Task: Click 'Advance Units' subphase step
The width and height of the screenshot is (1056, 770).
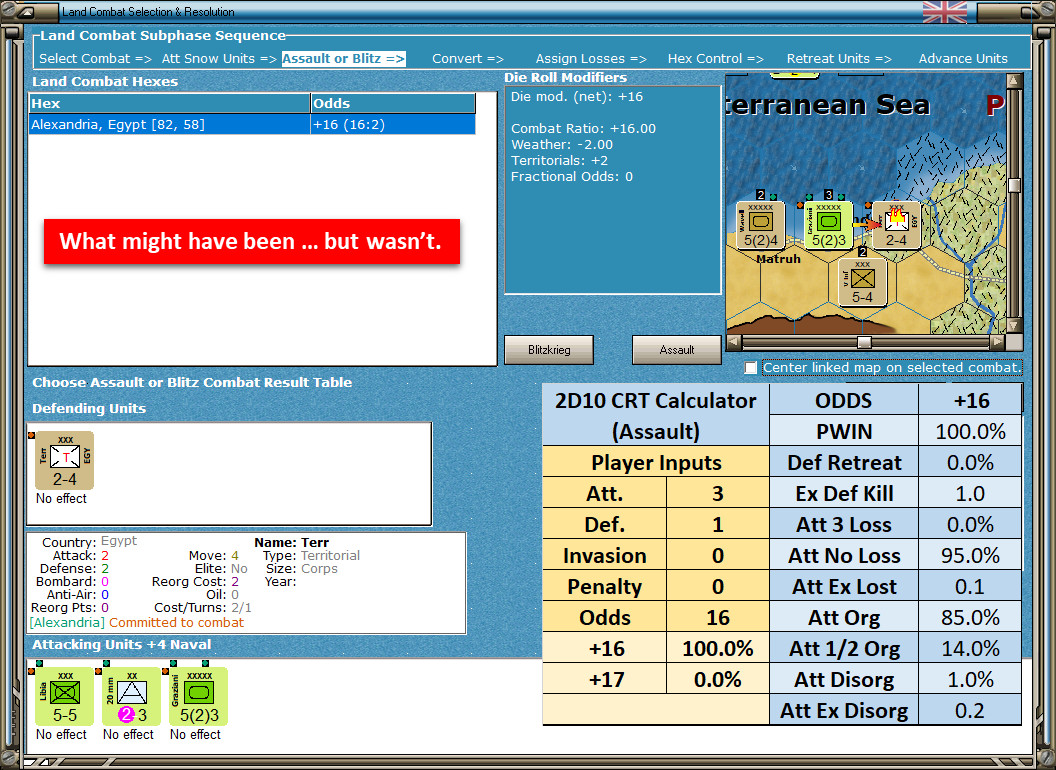Action: coord(963,59)
